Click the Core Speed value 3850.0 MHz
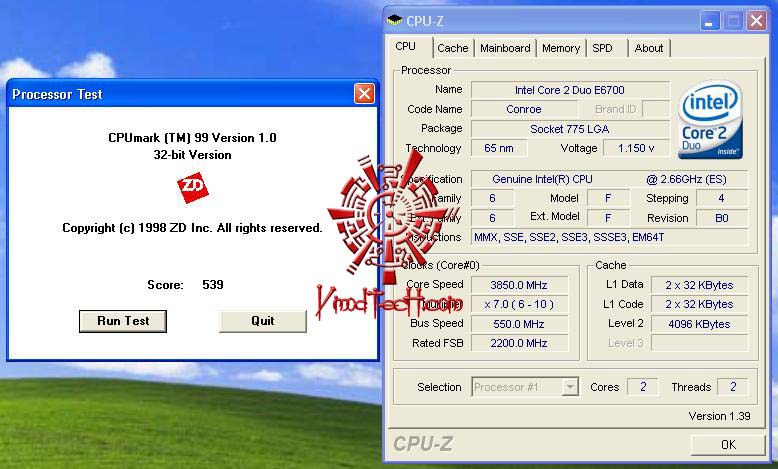Viewport: 778px width, 469px height. 519,285
